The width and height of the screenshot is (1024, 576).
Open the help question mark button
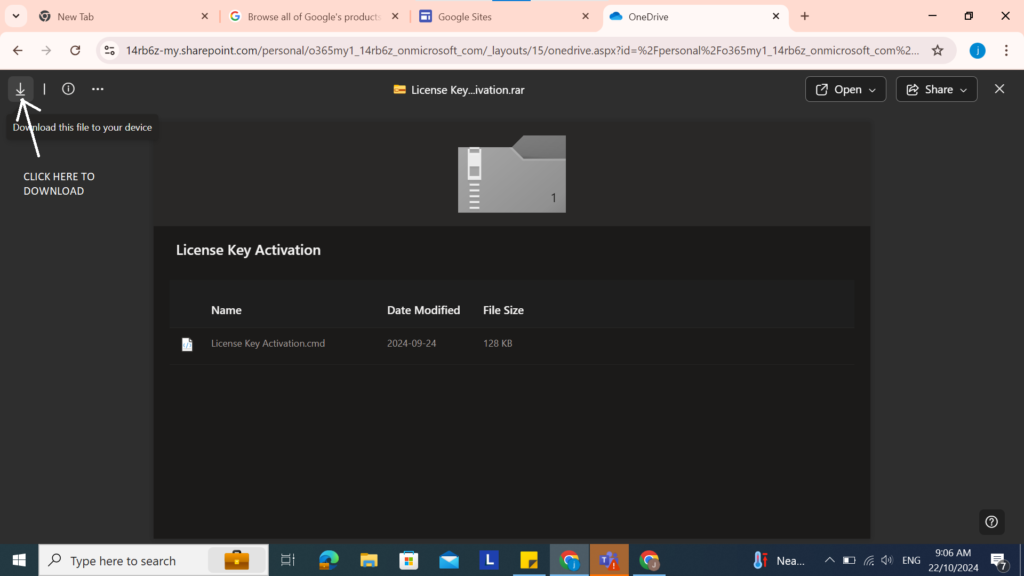991,522
